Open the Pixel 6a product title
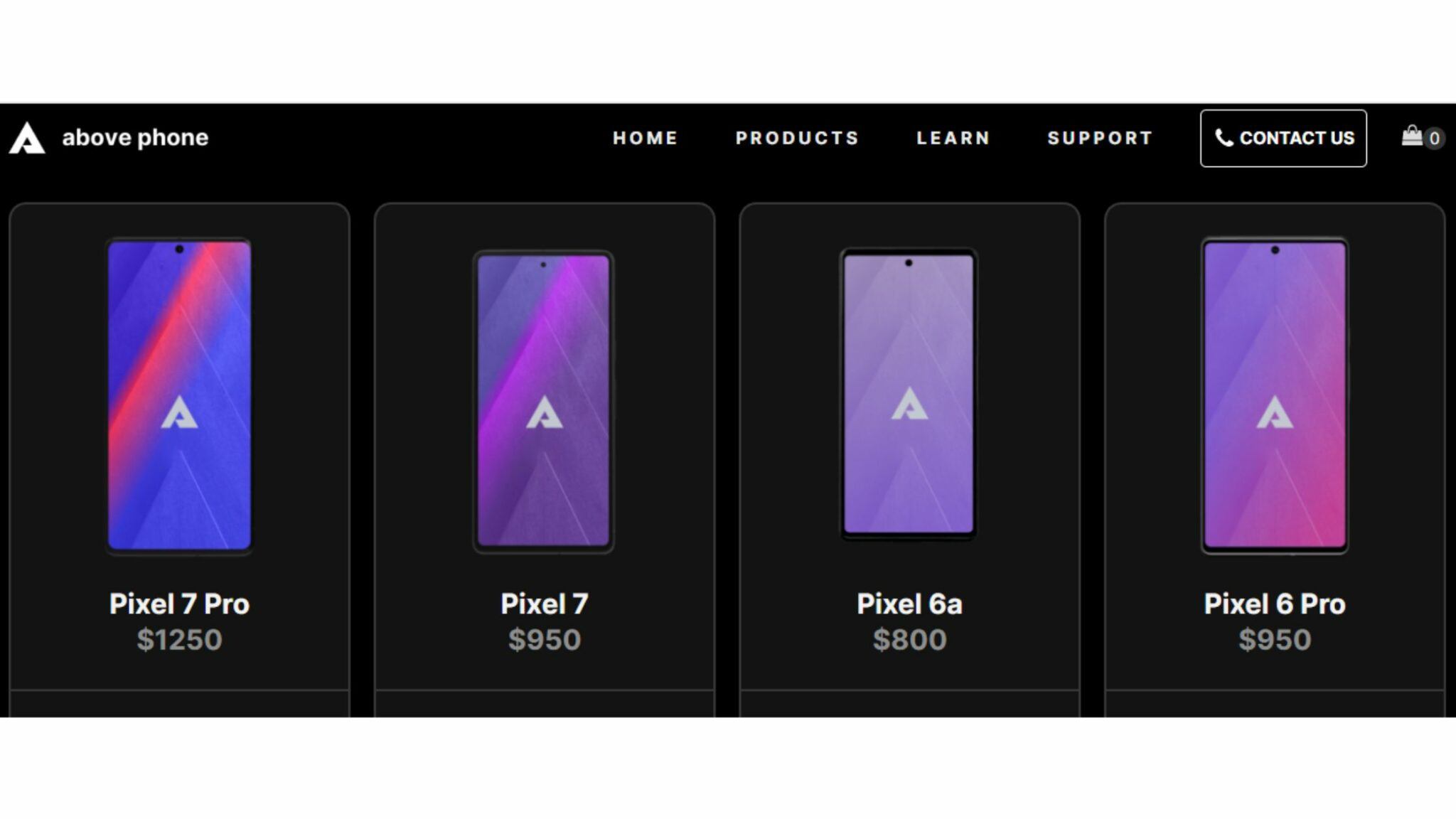Screen dimensions: 1456x819 910,605
